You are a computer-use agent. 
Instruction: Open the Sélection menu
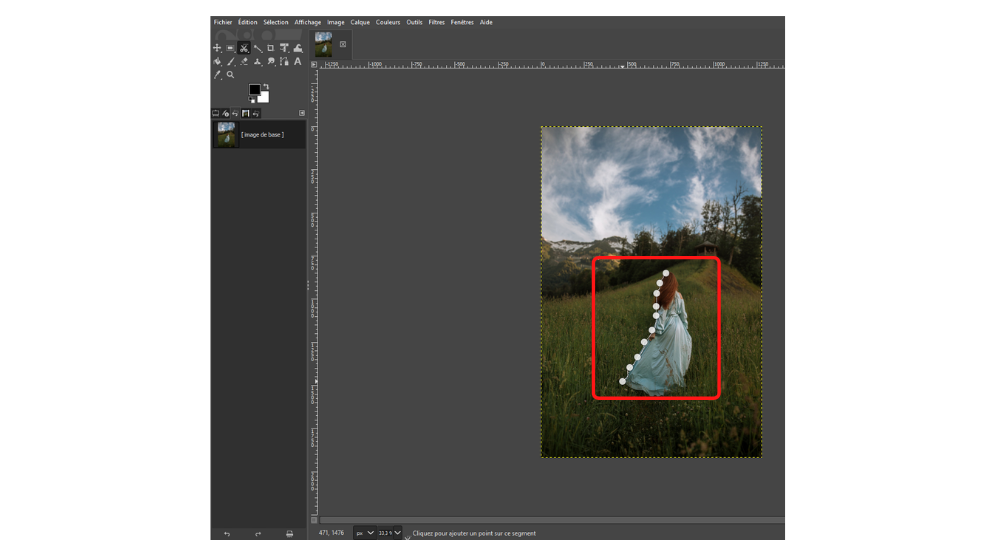(276, 22)
